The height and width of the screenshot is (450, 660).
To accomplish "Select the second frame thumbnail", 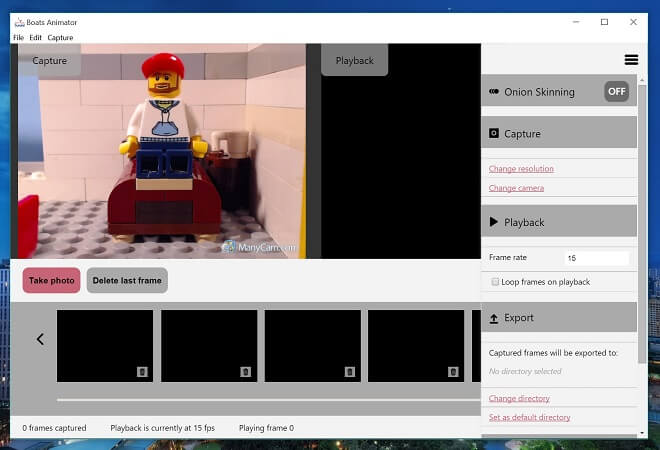I will click(209, 346).
